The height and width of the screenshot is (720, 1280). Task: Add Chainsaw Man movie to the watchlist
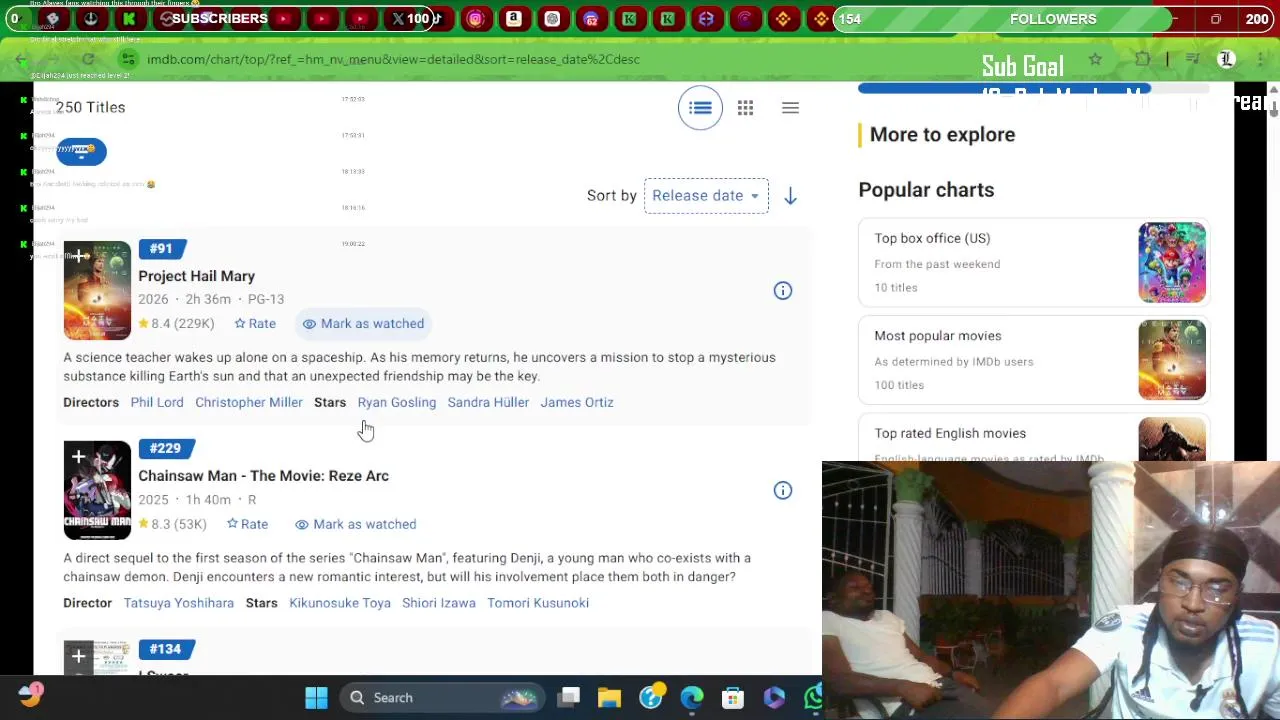(x=78, y=457)
